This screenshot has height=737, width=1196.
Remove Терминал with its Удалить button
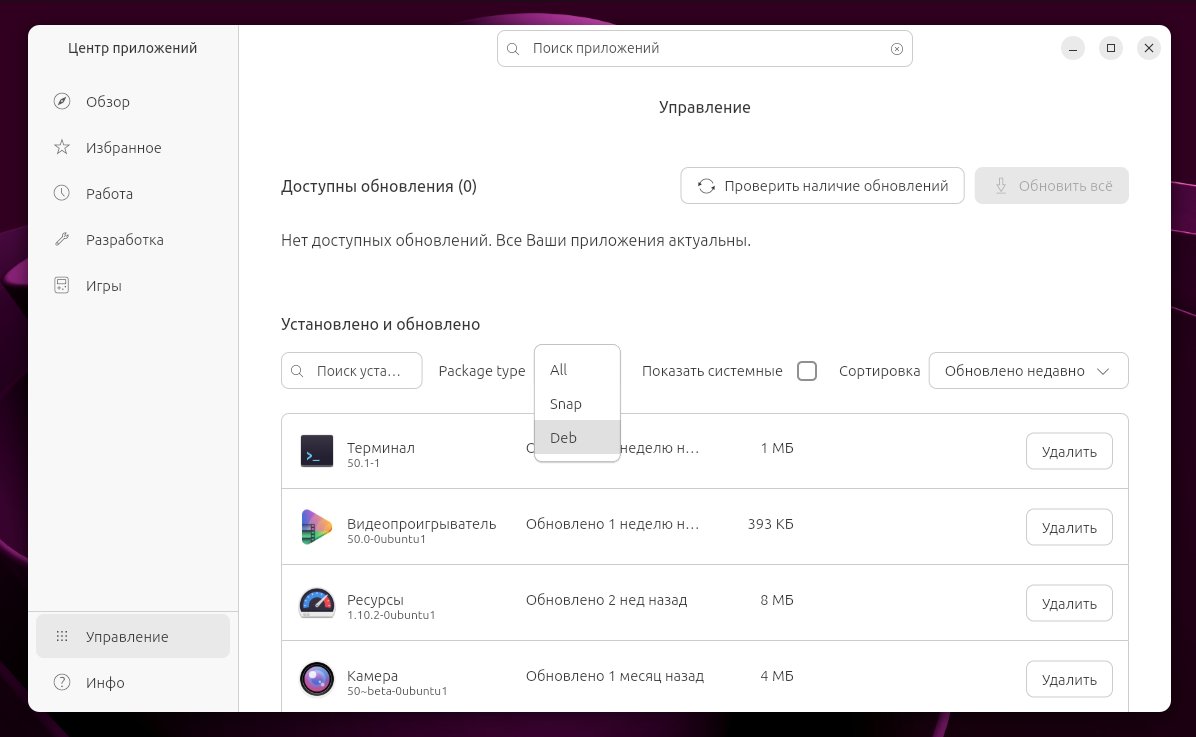coord(1069,452)
